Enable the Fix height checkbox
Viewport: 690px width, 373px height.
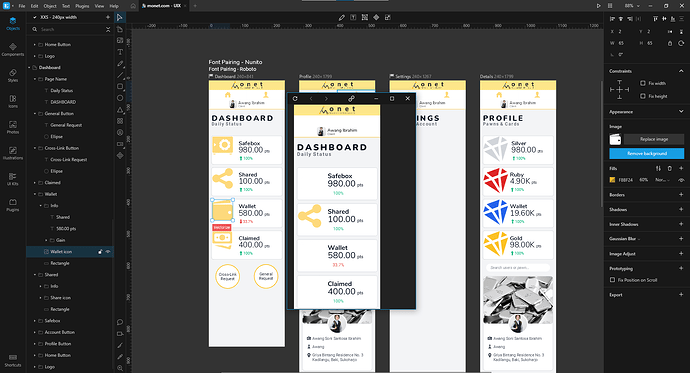pyautogui.click(x=642, y=96)
